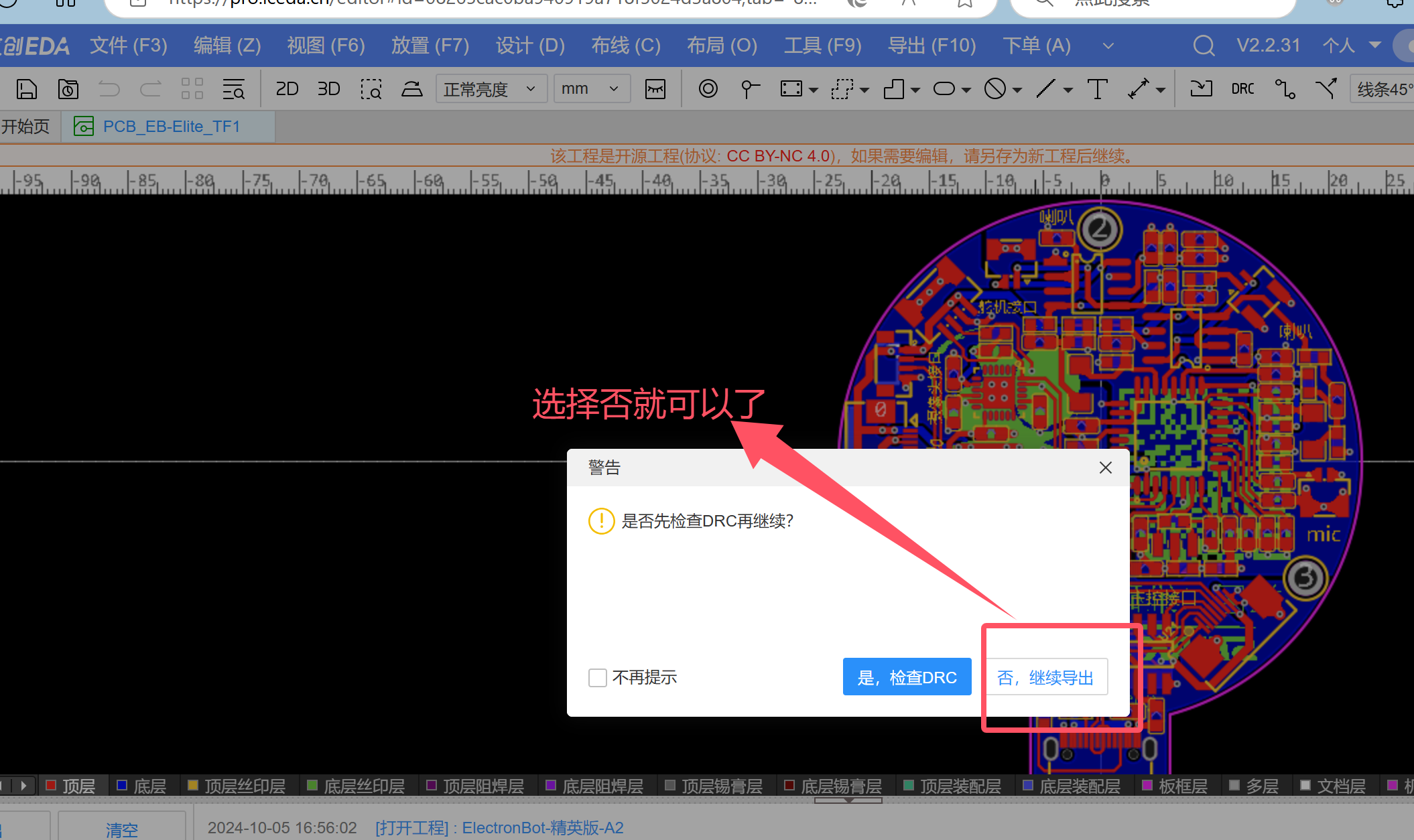Open the 文件 (F3) menu
Image resolution: width=1414 pixels, height=840 pixels.
click(x=129, y=46)
